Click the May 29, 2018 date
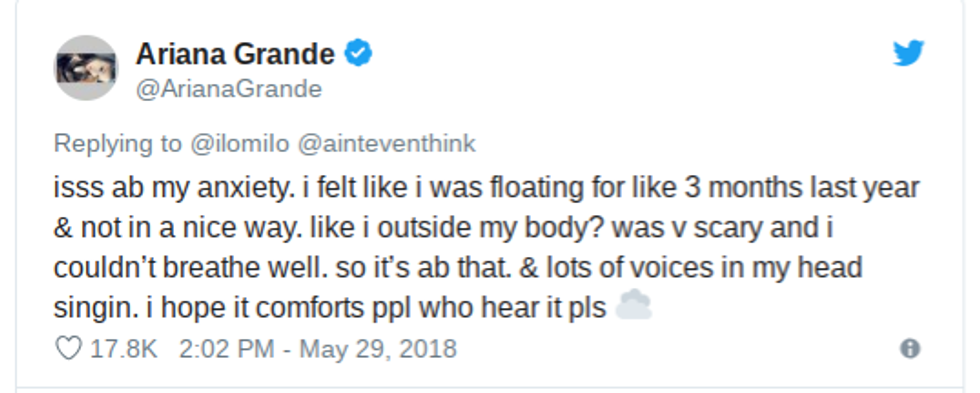This screenshot has height=393, width=980. click(x=378, y=349)
